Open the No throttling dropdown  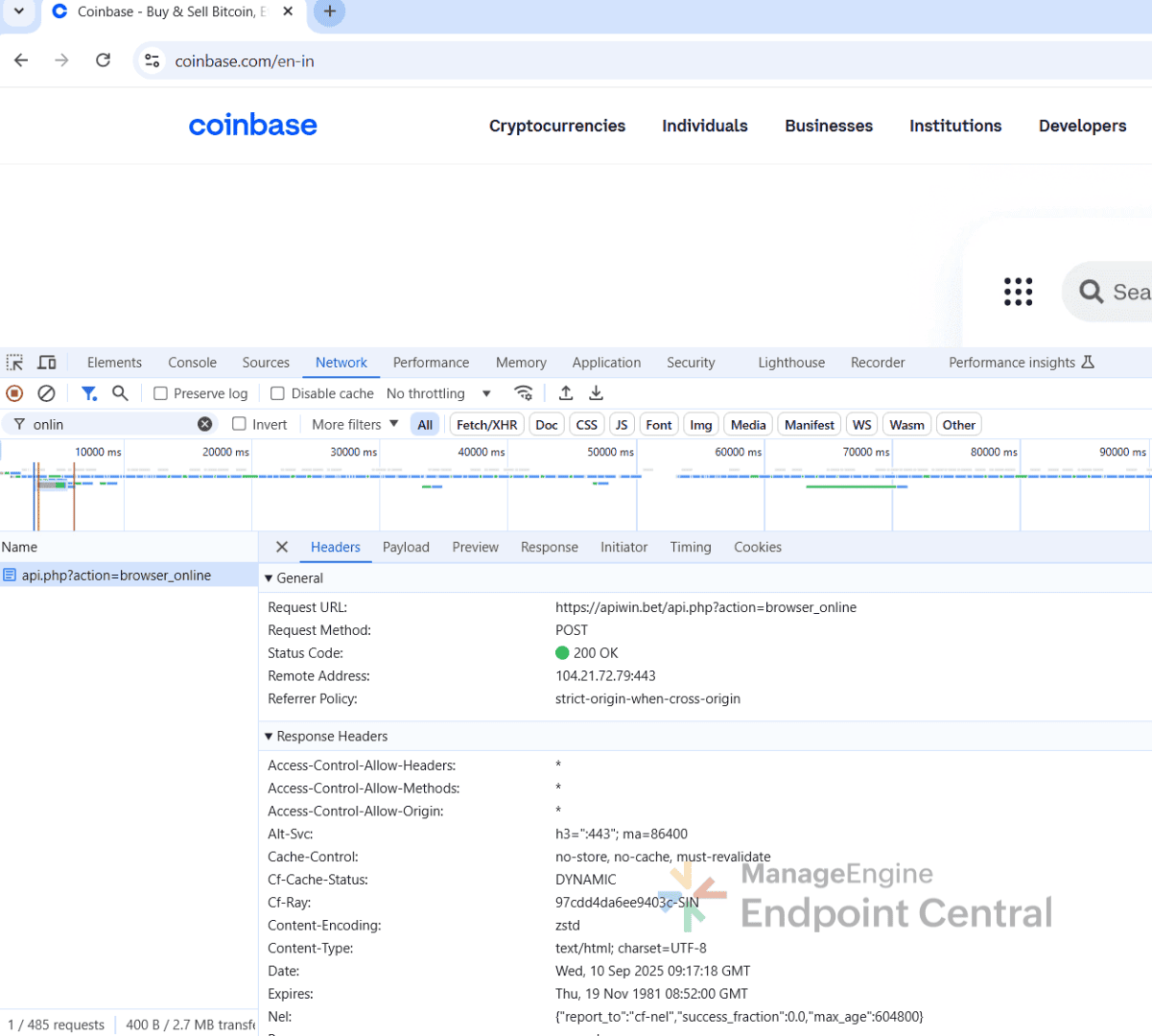pyautogui.click(x=438, y=393)
